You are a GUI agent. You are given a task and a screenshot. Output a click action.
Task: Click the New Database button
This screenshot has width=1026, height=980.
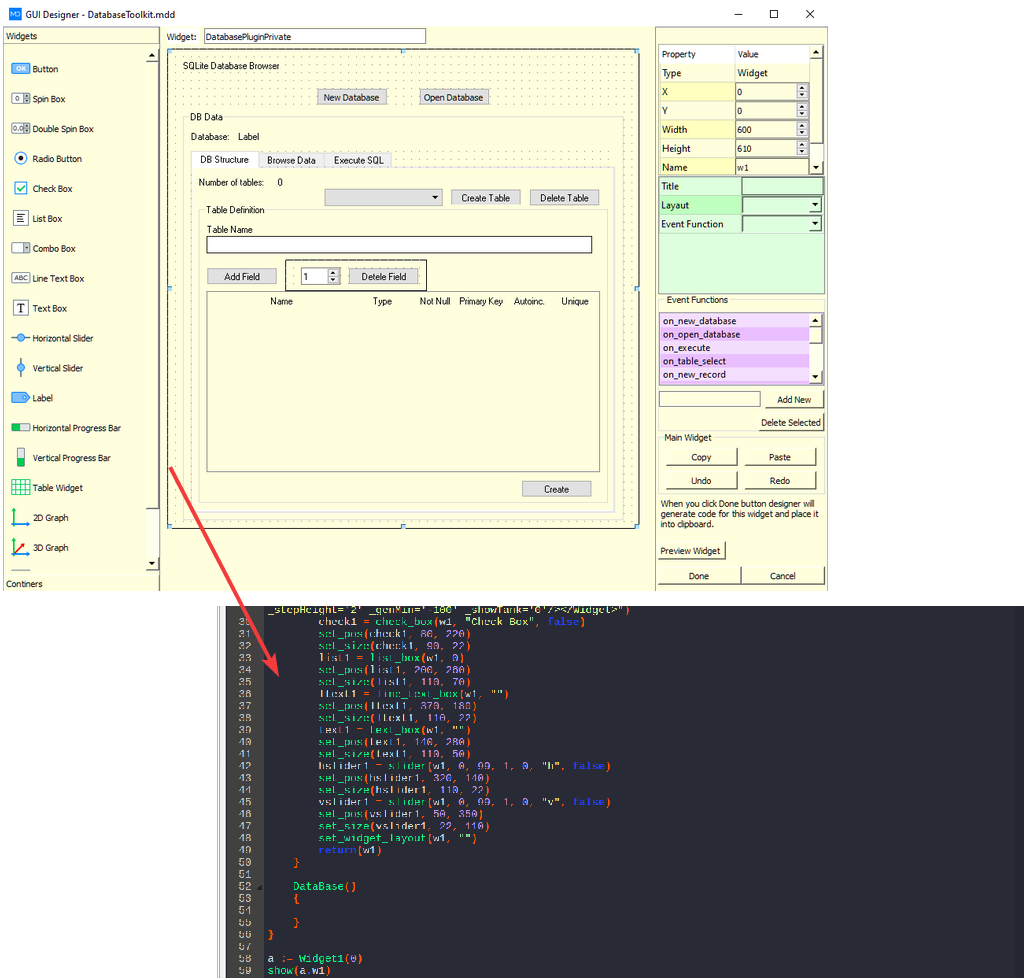[x=351, y=97]
